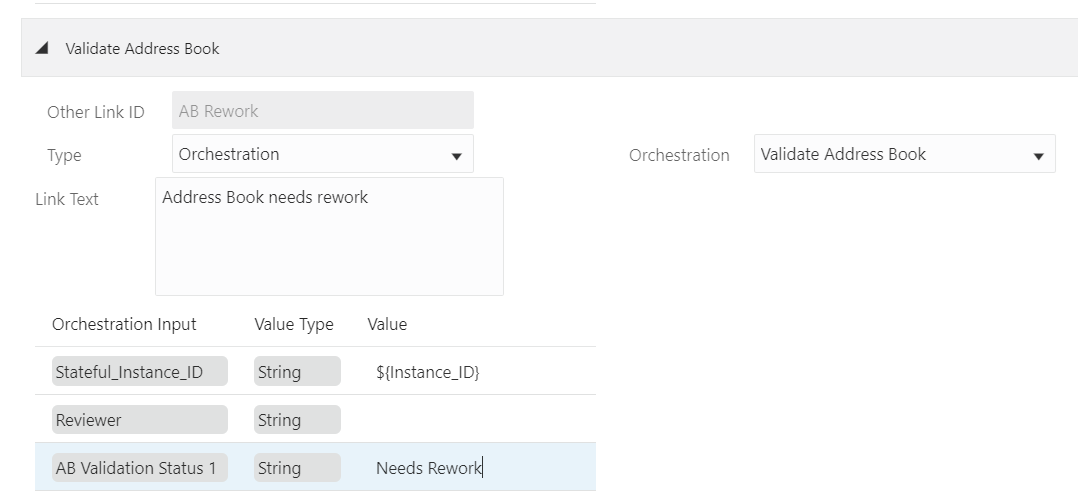Select the Stateful_Instance_ID input name
Viewport: 1078px width, 504px height.
tap(140, 372)
